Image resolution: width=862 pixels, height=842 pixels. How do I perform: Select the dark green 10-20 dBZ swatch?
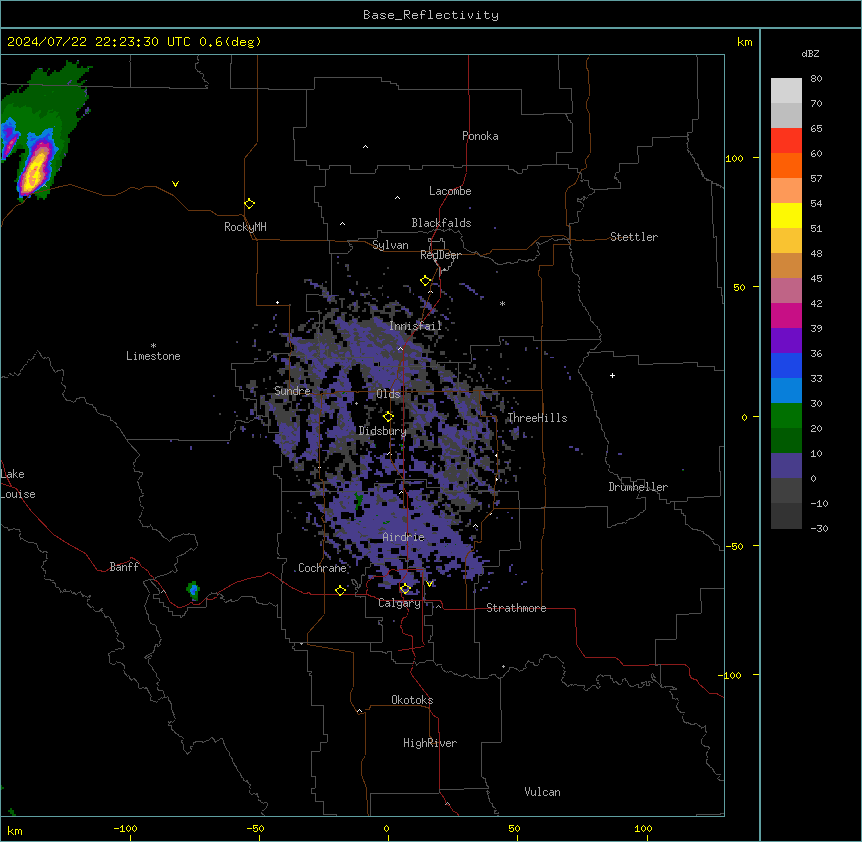pos(786,441)
